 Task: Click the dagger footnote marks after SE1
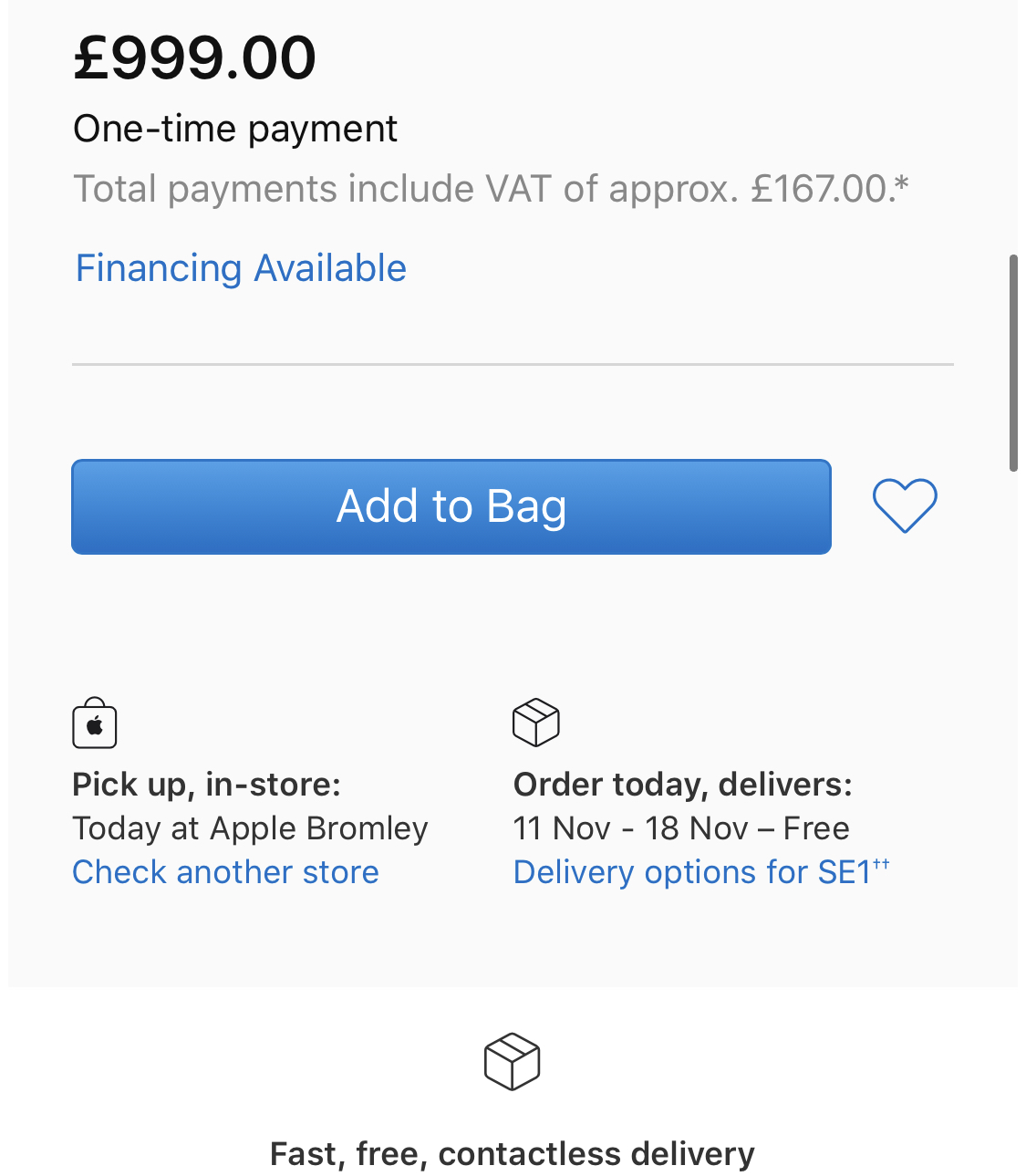click(x=881, y=863)
